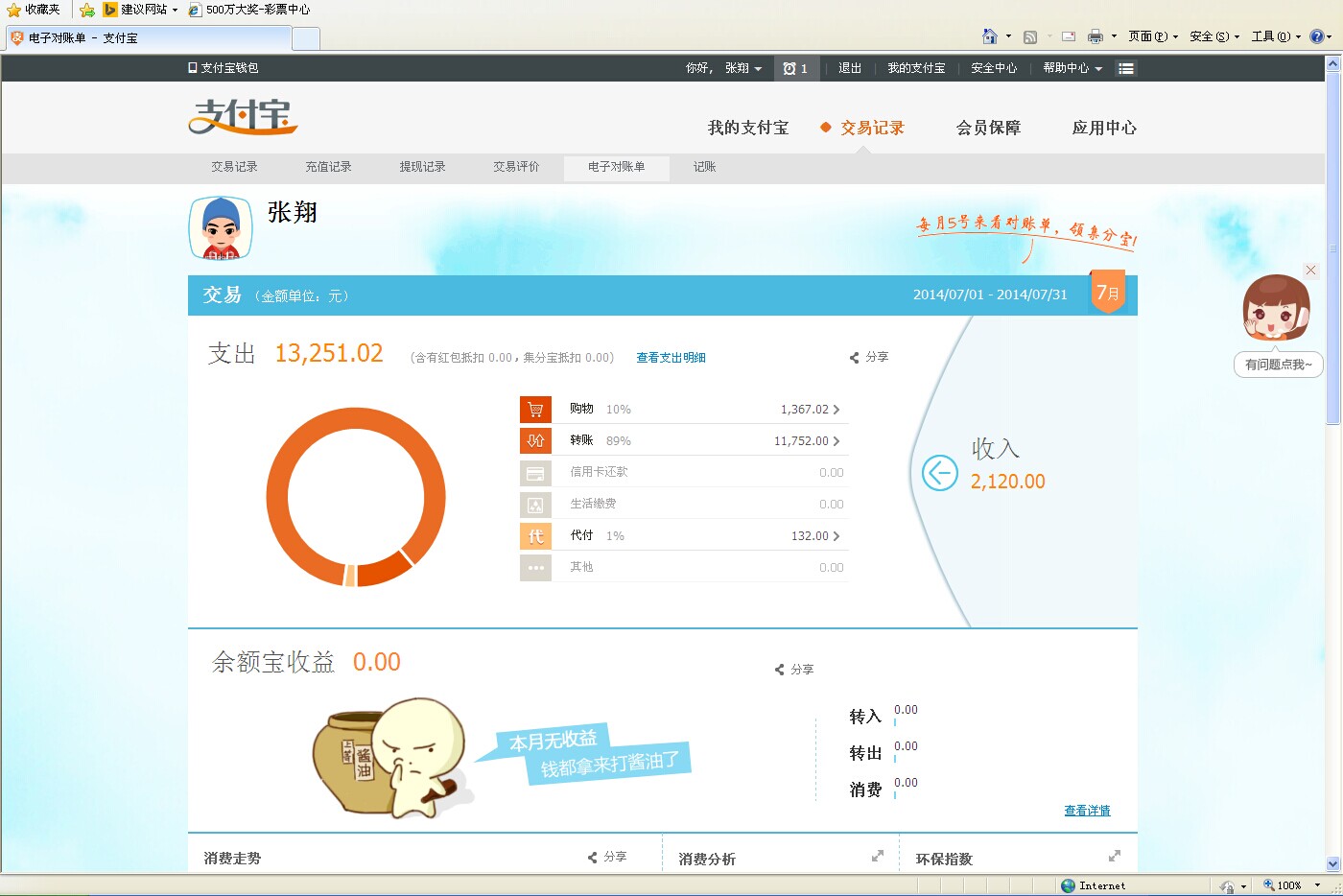Switch to the 充值记录 sub-tab
This screenshot has width=1343, height=896.
328,167
